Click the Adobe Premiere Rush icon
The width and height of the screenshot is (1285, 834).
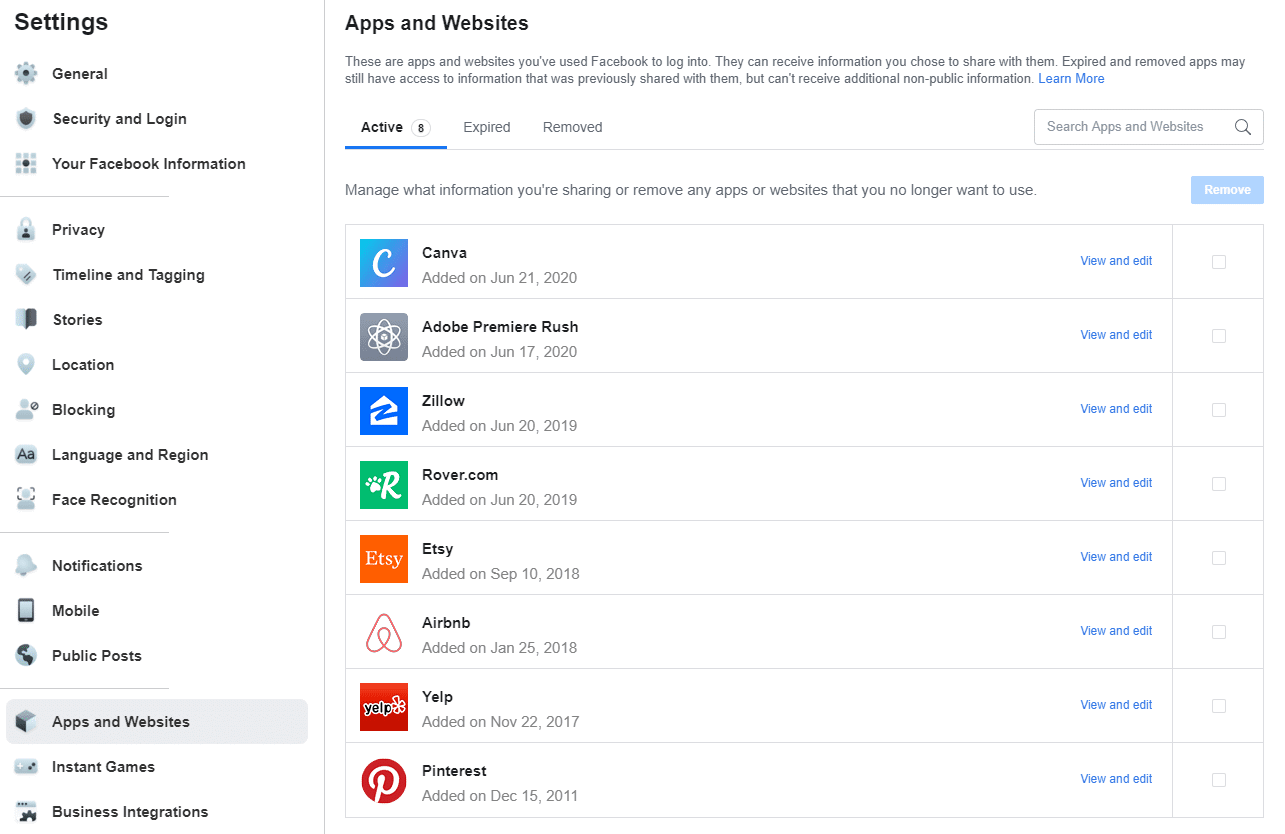point(384,337)
